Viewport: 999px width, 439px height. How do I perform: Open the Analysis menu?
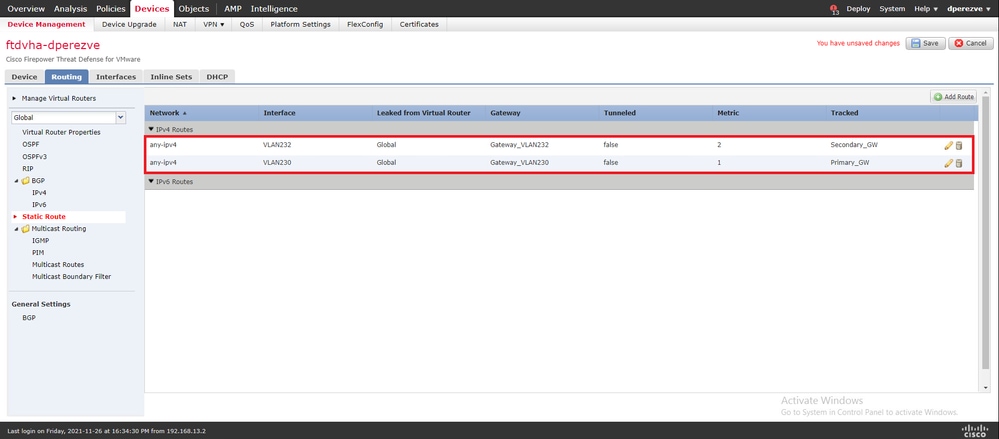(70, 9)
